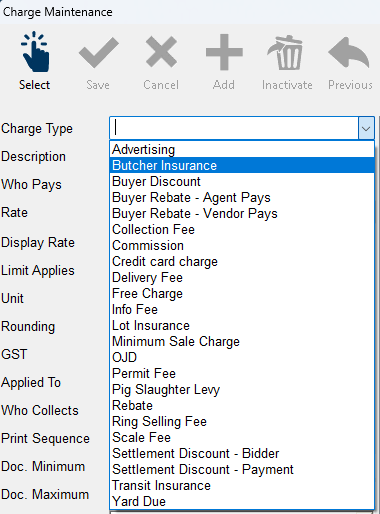Select Buyer Rebate - Agent Pays
380x514 pixels.
click(242, 197)
